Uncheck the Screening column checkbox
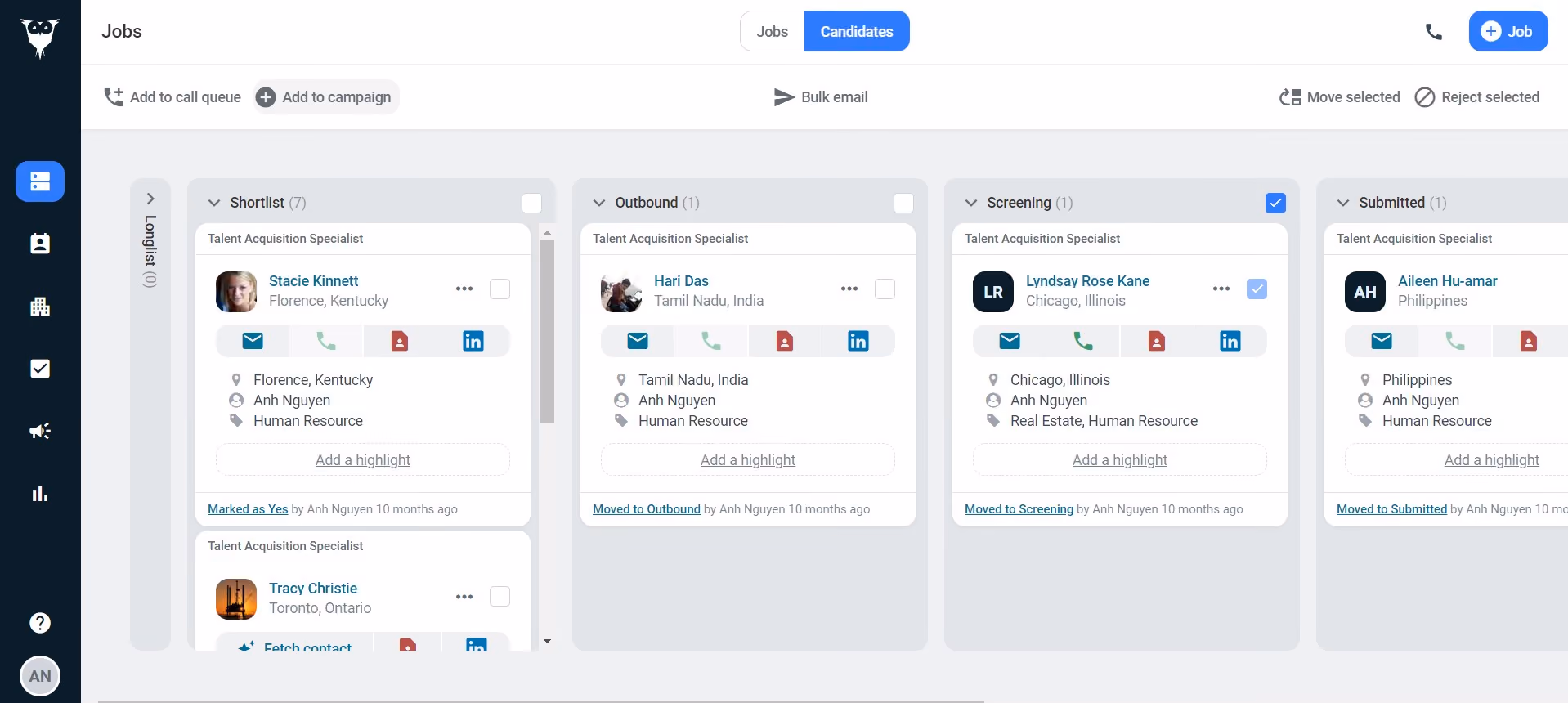The height and width of the screenshot is (703, 1568). coord(1275,203)
